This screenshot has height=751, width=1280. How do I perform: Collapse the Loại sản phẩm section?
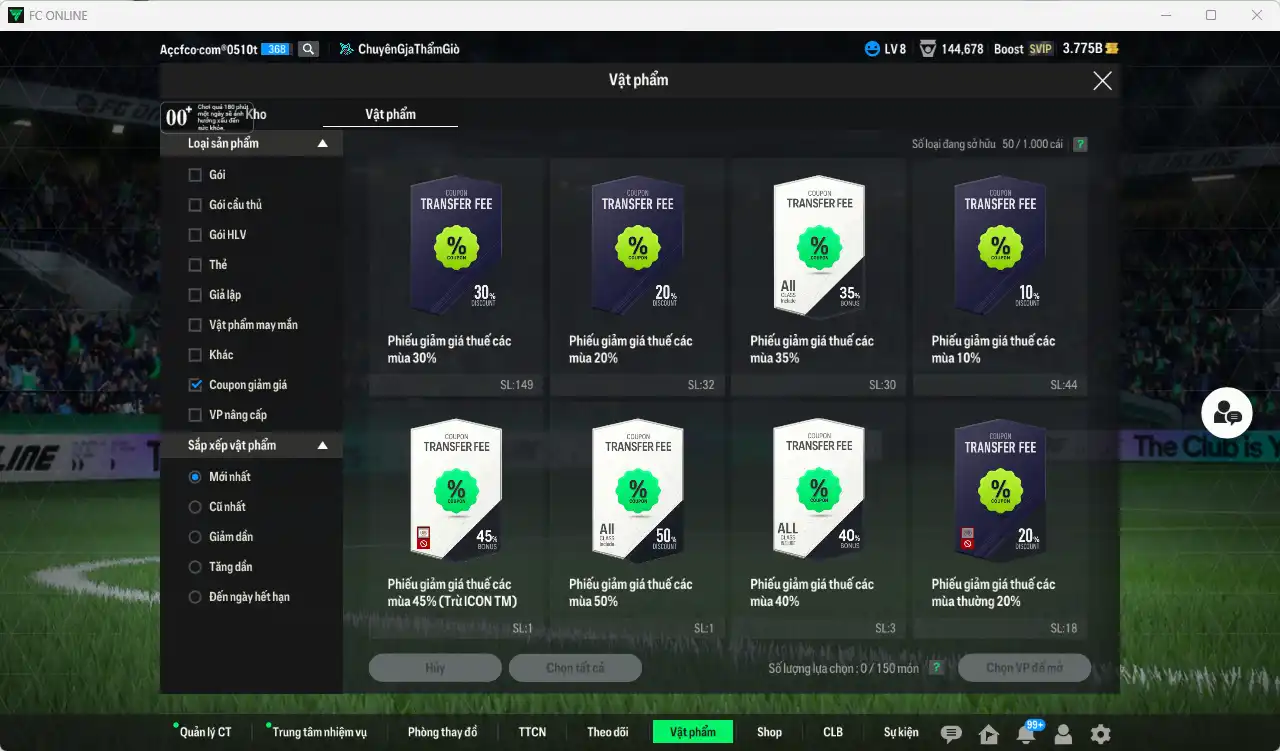[322, 143]
